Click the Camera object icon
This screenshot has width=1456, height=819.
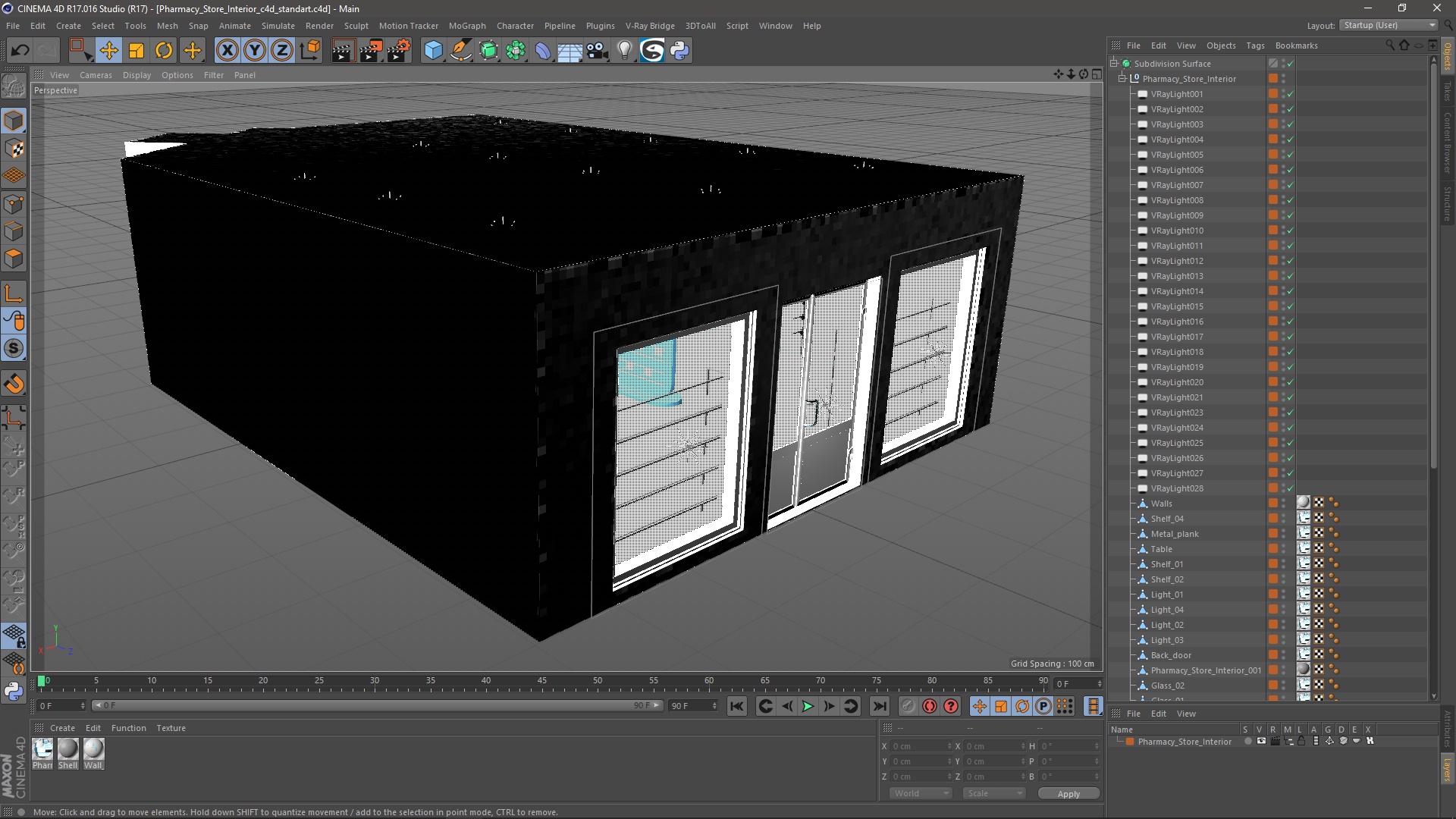click(x=597, y=51)
